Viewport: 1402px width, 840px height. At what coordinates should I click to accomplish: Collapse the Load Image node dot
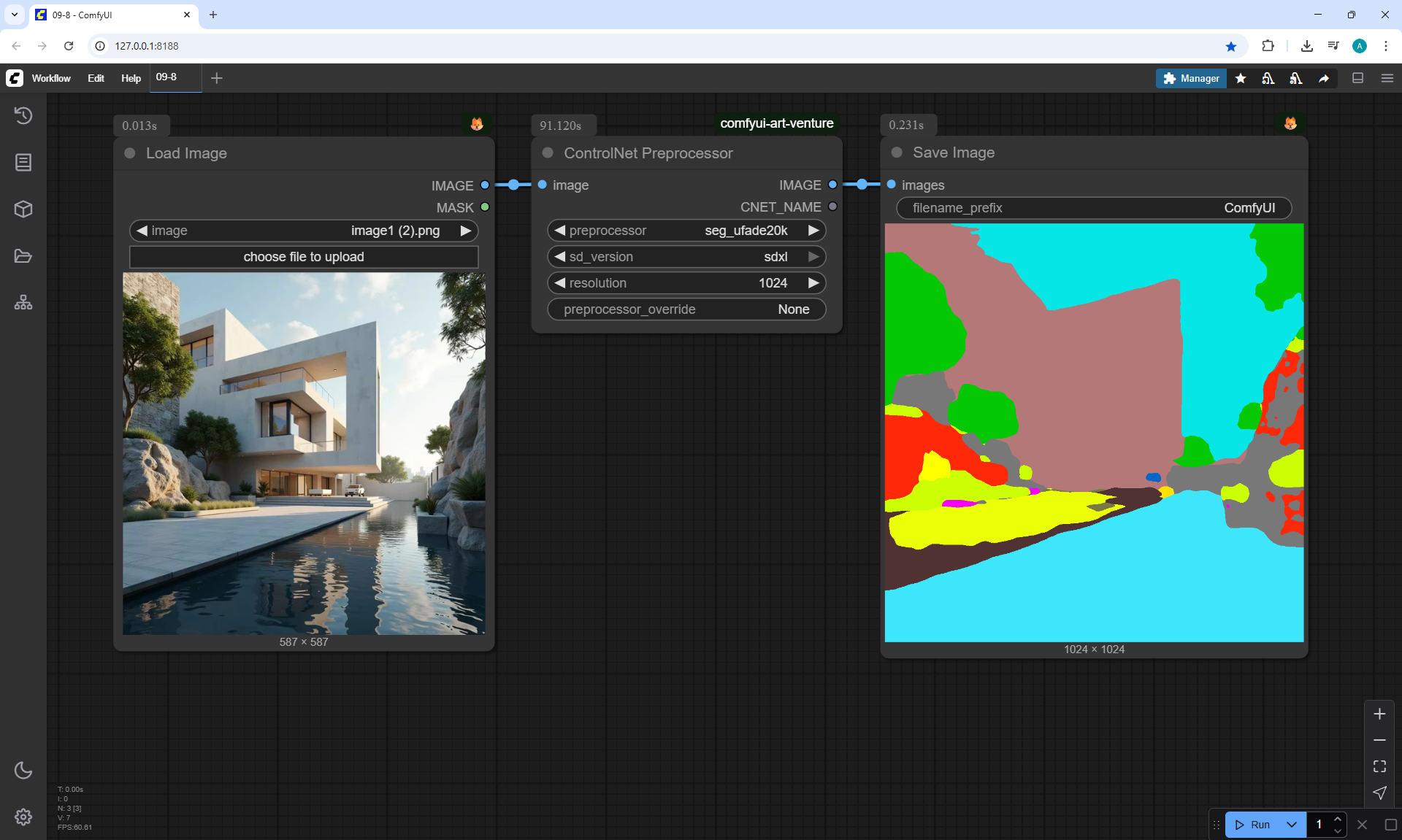click(x=130, y=153)
